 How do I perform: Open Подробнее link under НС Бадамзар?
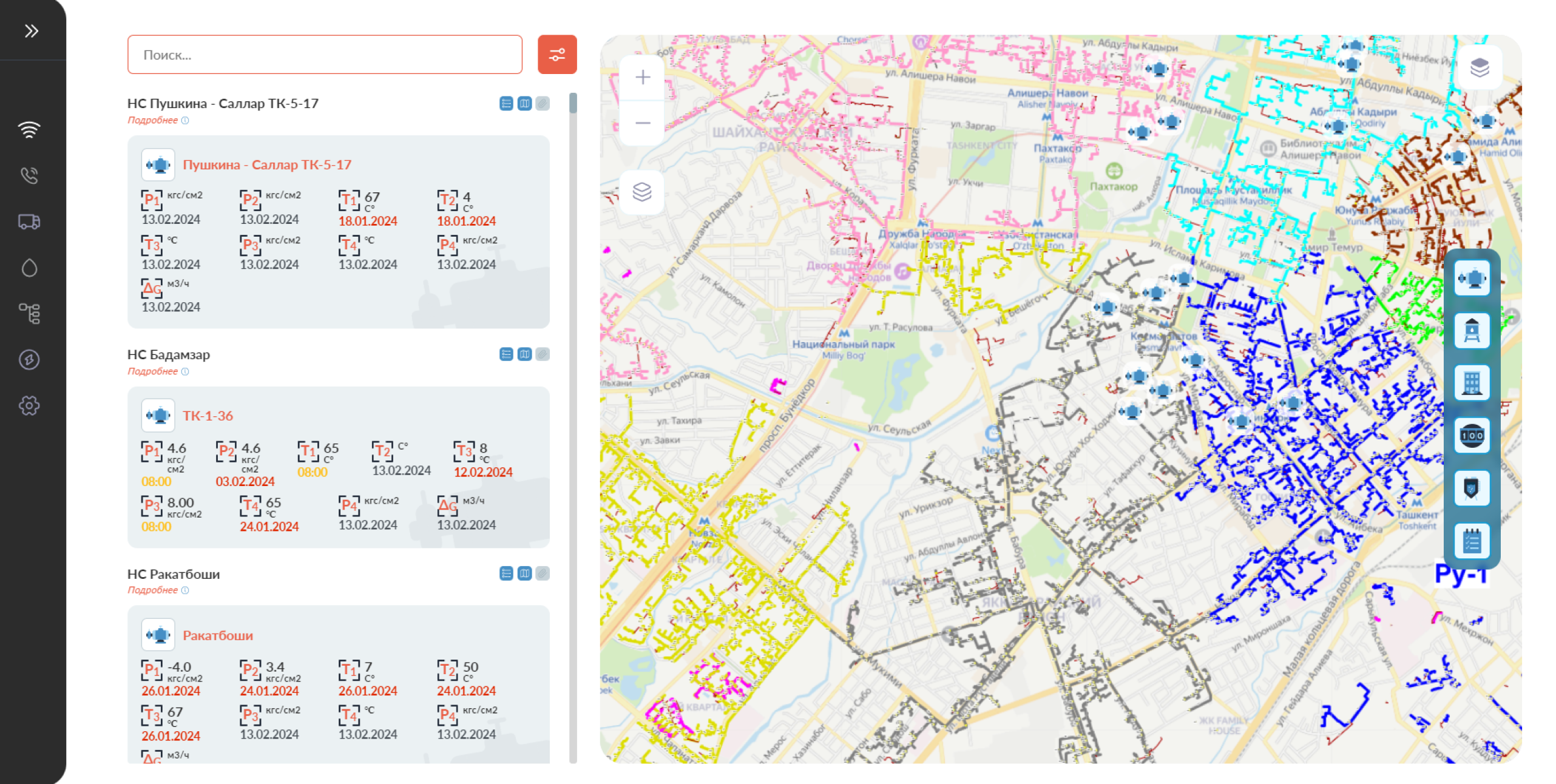pos(153,371)
